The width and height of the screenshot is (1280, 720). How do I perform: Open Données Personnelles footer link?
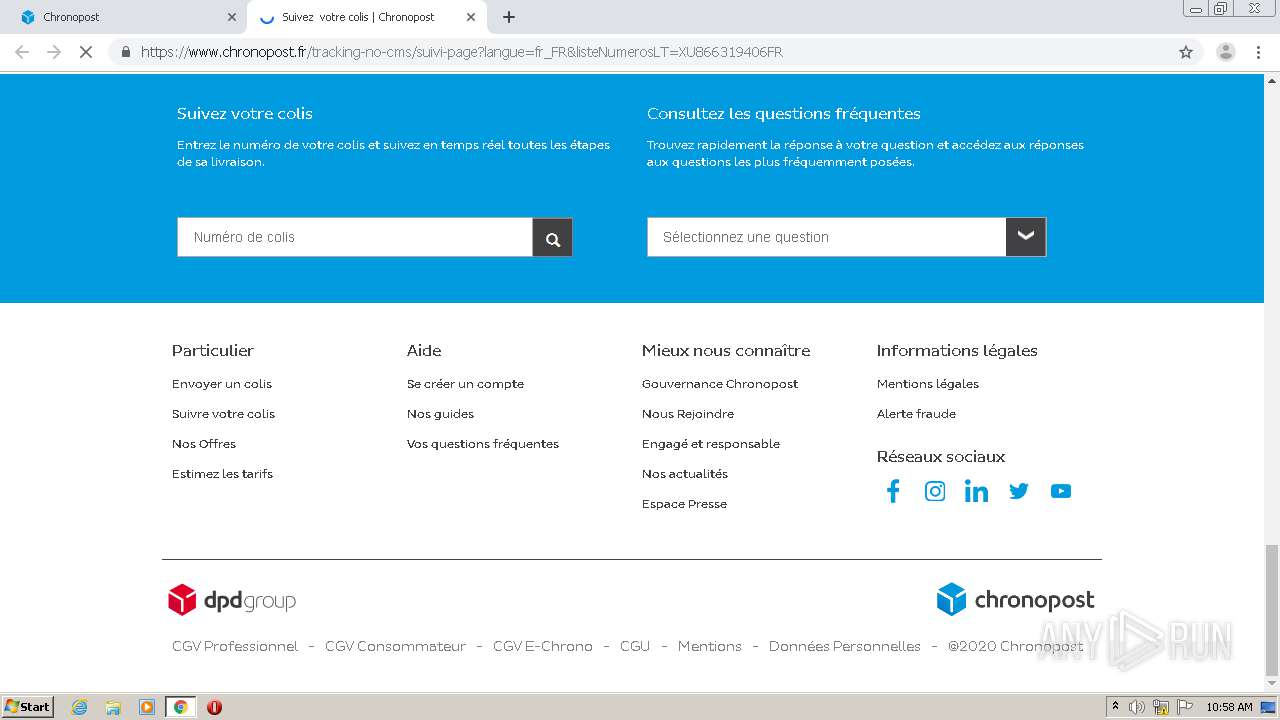pos(845,647)
